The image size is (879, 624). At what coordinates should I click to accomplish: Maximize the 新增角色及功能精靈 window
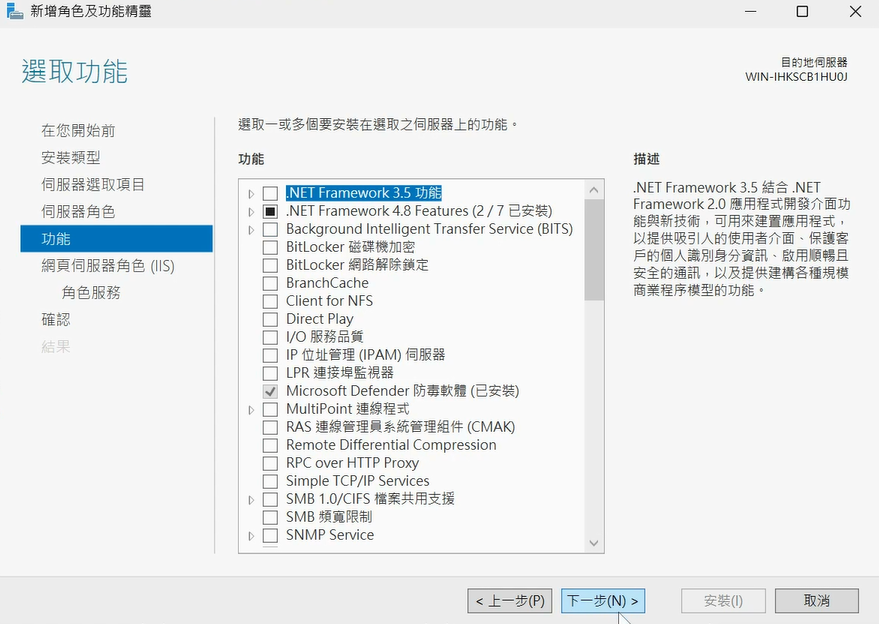click(802, 11)
